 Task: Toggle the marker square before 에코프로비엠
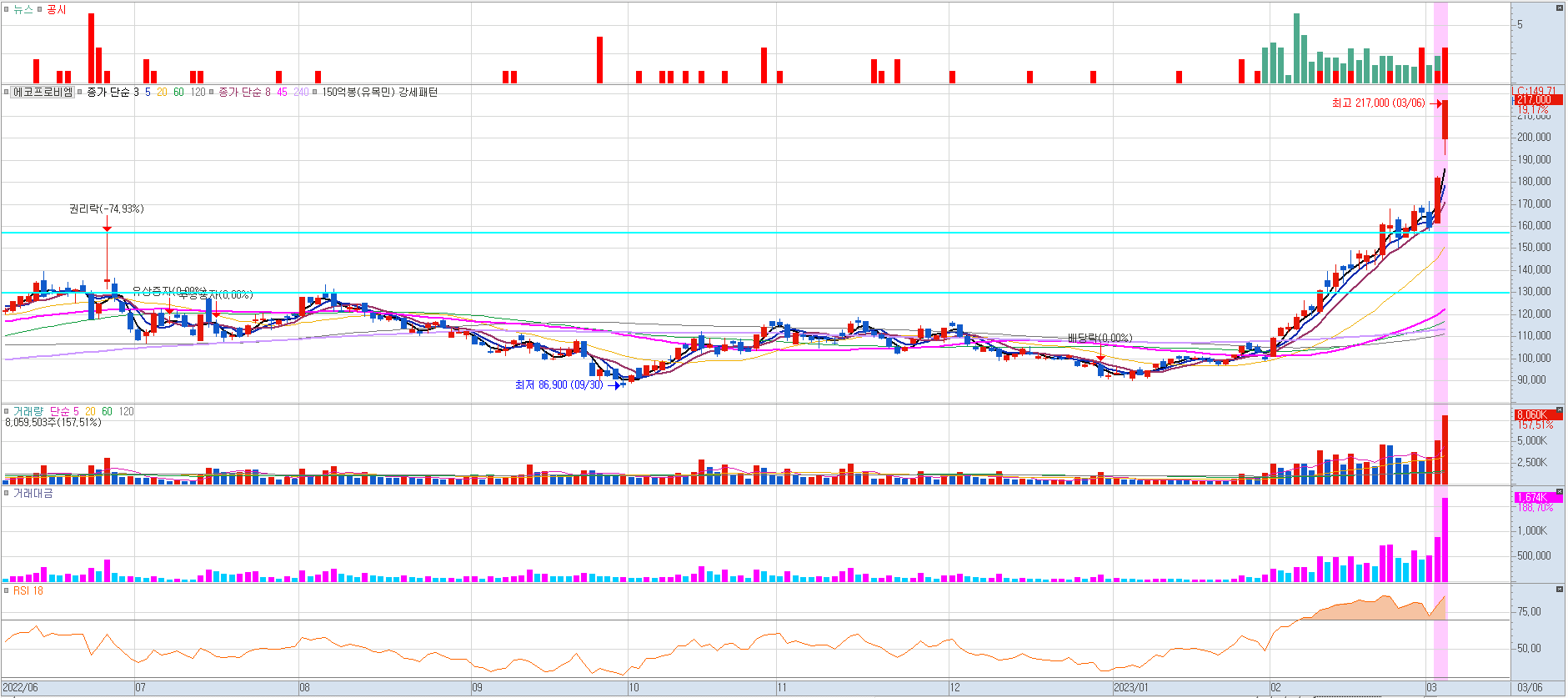click(x=7, y=92)
